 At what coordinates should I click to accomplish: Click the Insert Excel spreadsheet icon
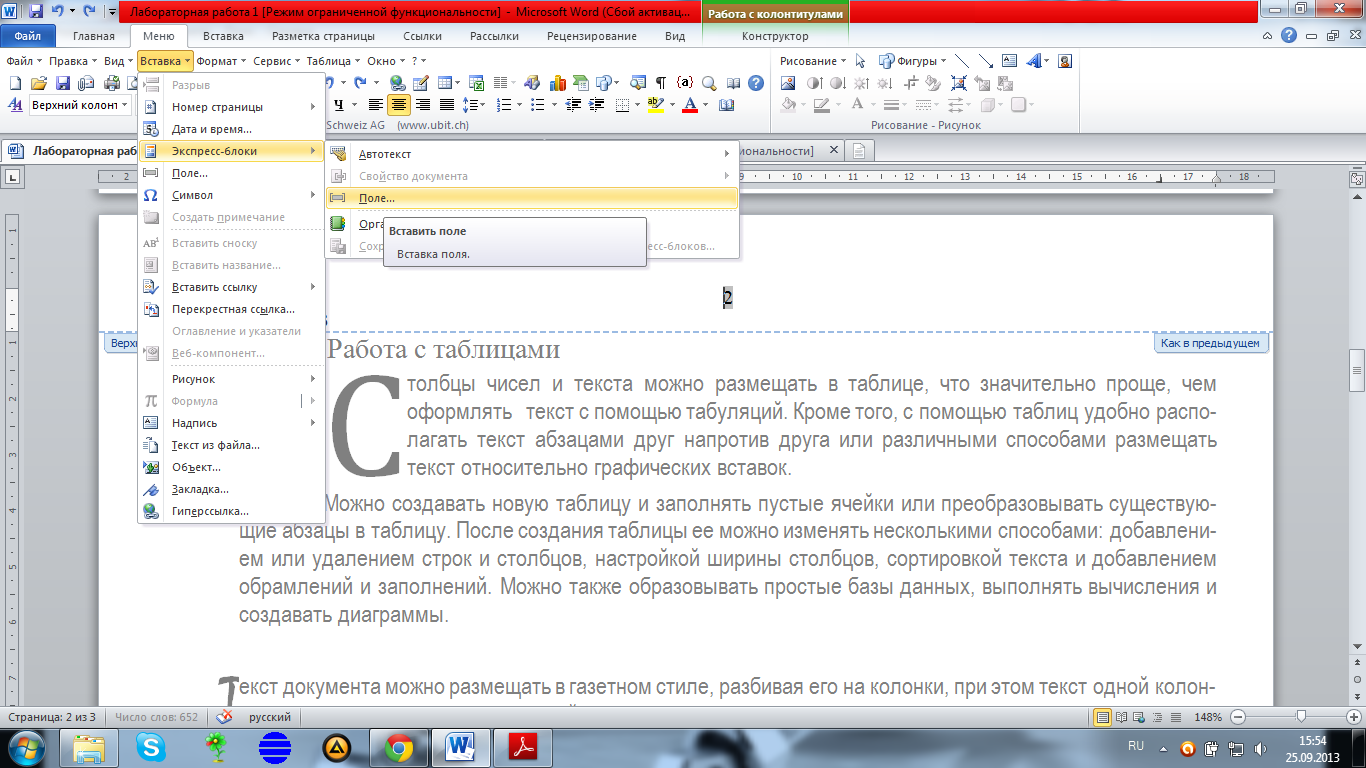pyautogui.click(x=477, y=83)
